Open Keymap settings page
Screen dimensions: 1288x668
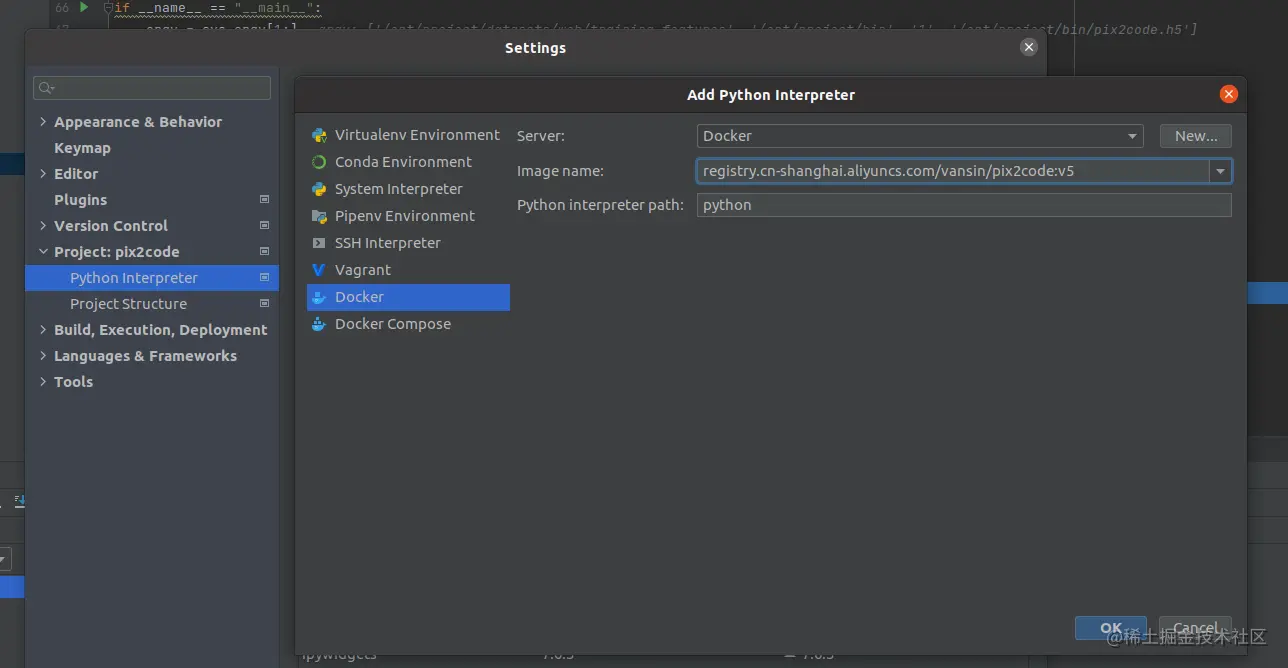pos(82,148)
